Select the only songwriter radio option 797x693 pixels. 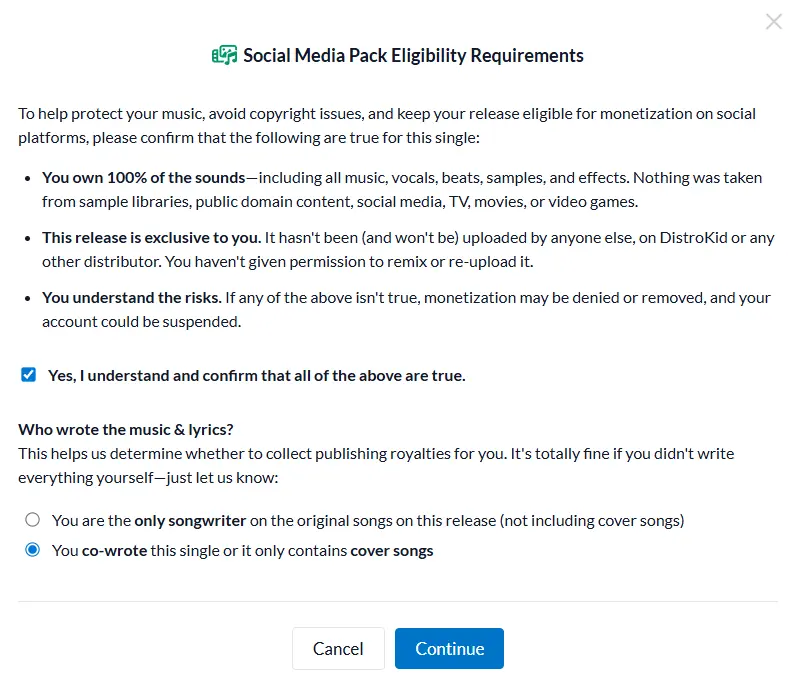[x=33, y=520]
